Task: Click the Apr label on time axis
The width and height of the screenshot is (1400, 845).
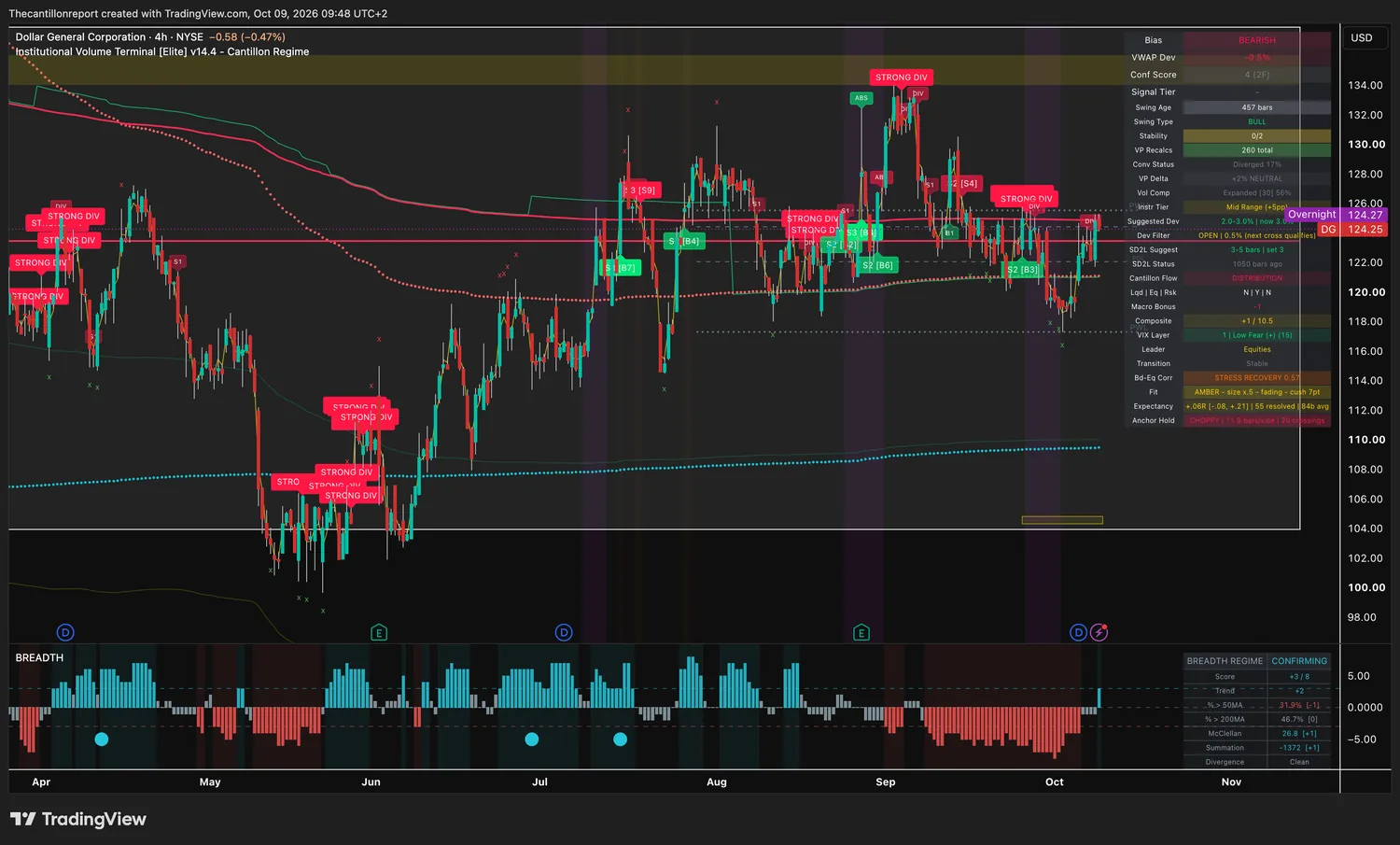Action: click(x=41, y=782)
